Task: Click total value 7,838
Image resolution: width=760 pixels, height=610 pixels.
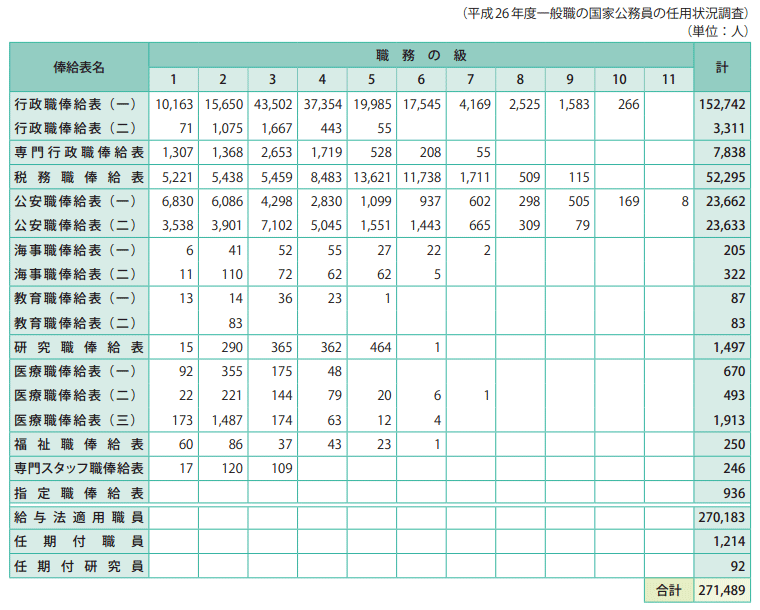Action: pyautogui.click(x=728, y=153)
